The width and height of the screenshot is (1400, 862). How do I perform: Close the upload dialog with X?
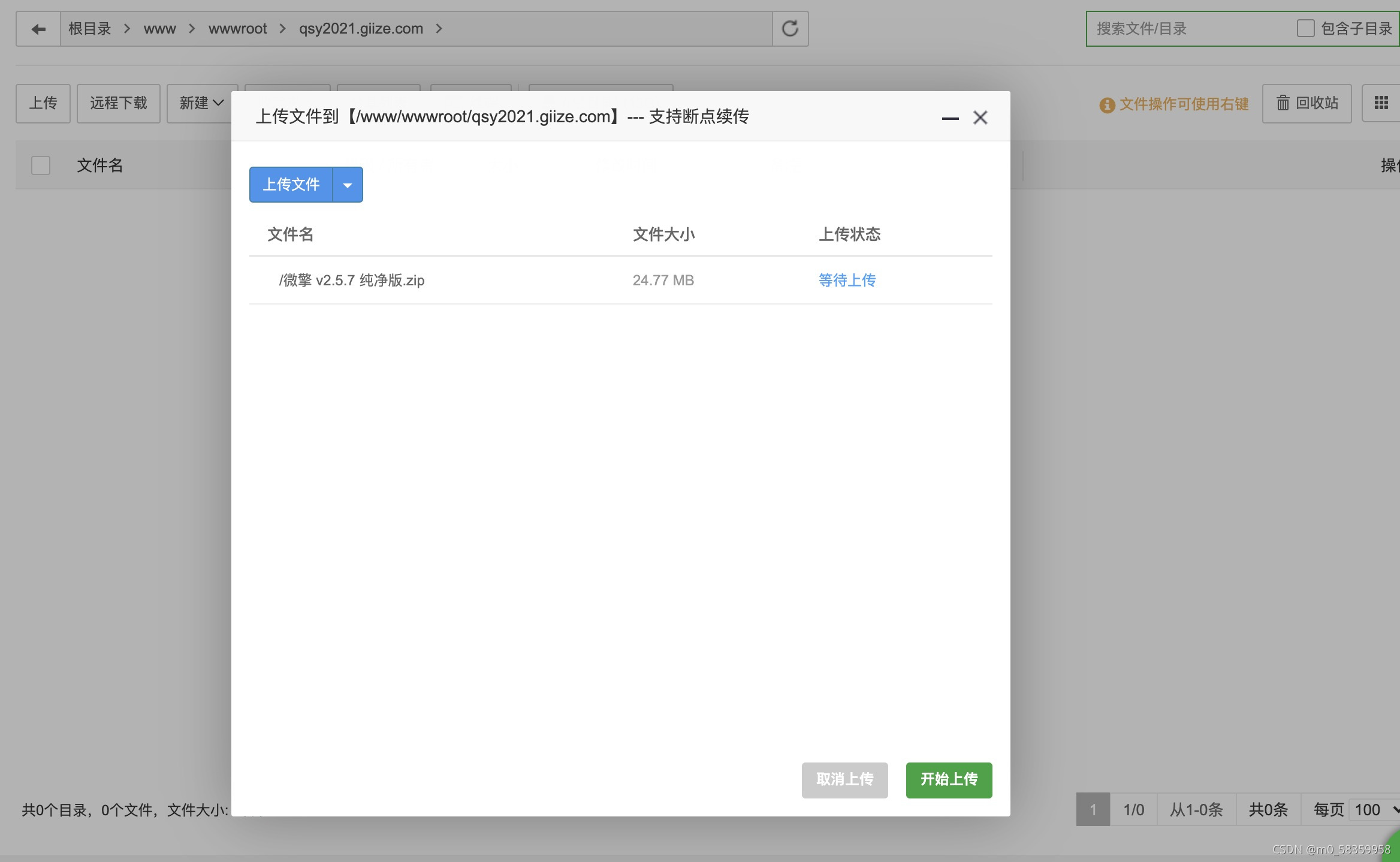[980, 117]
